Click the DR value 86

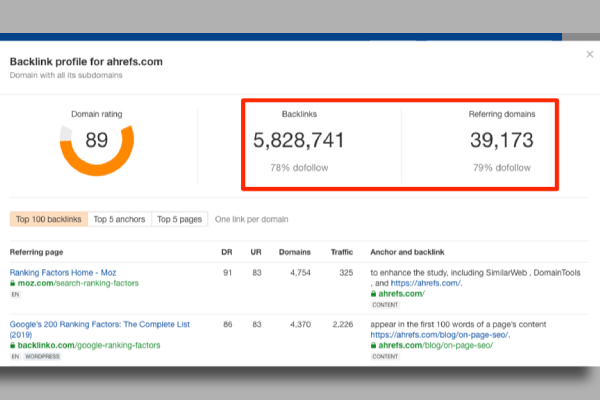[228, 325]
